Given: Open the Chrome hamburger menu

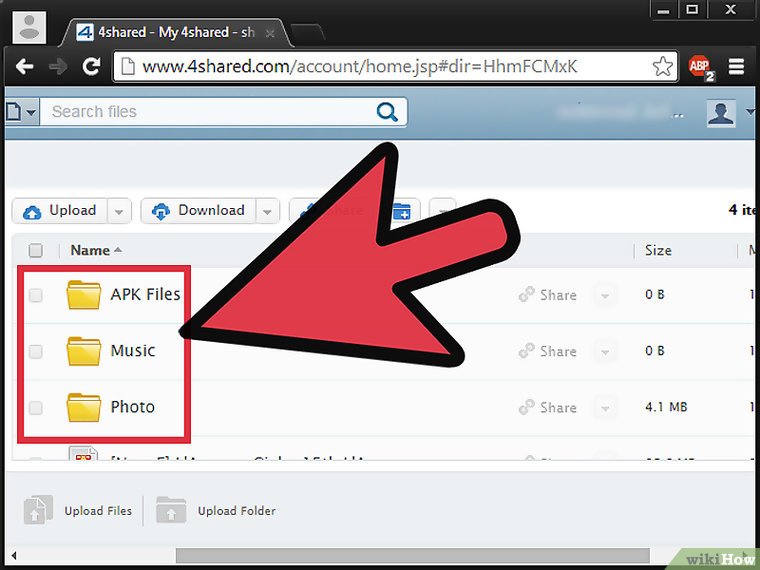Looking at the screenshot, I should (737, 67).
